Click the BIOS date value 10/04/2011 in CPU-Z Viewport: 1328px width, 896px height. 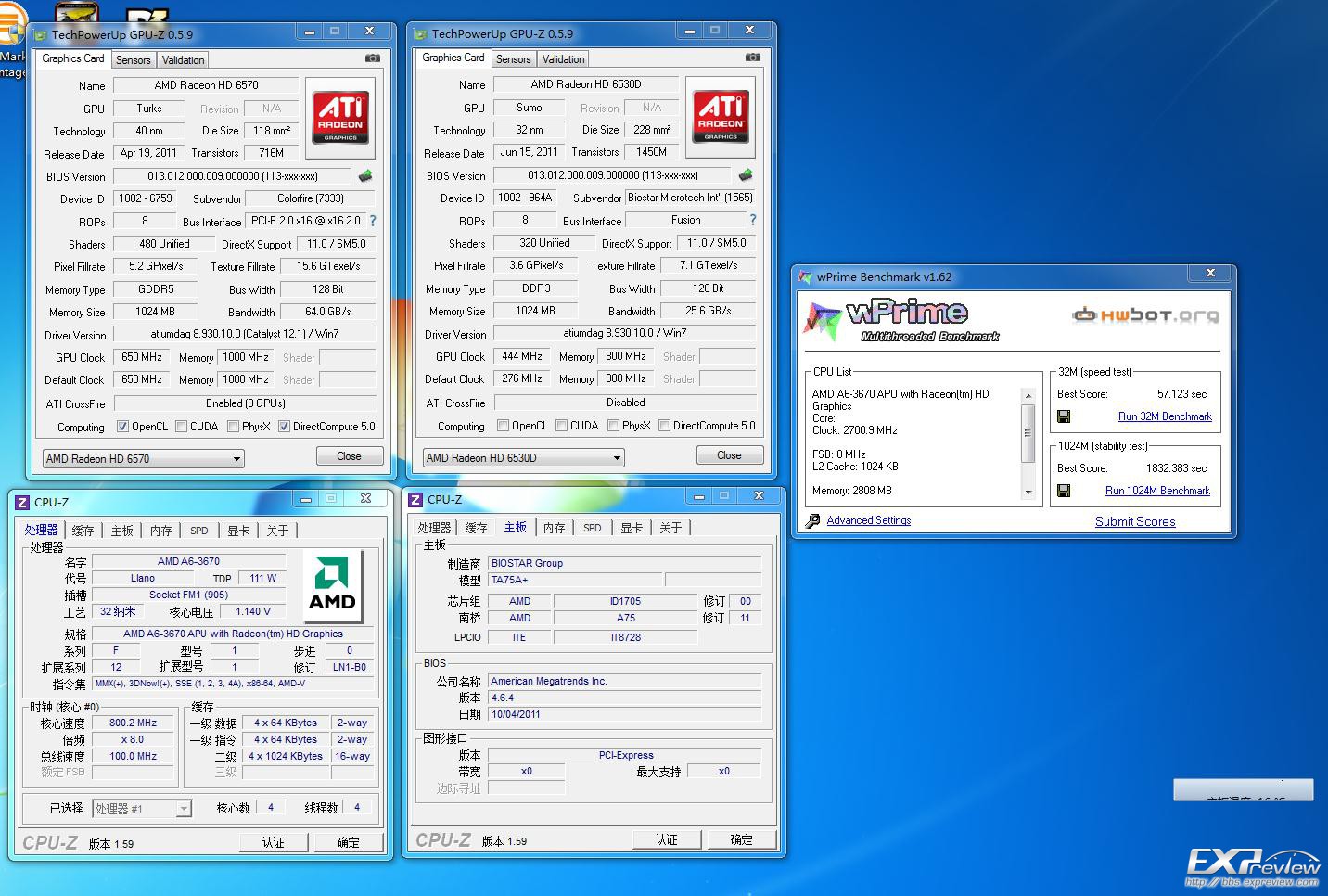[x=625, y=714]
